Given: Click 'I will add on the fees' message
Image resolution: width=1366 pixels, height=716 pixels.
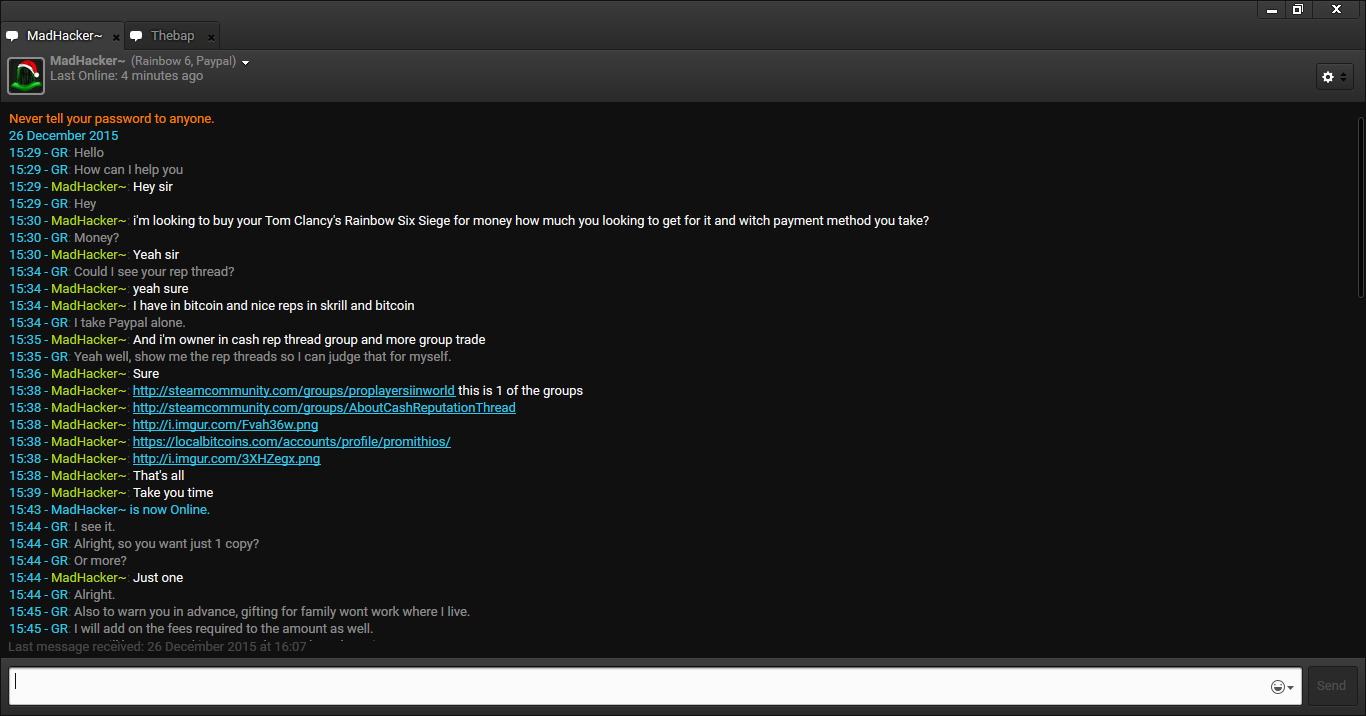Looking at the screenshot, I should tap(223, 629).
